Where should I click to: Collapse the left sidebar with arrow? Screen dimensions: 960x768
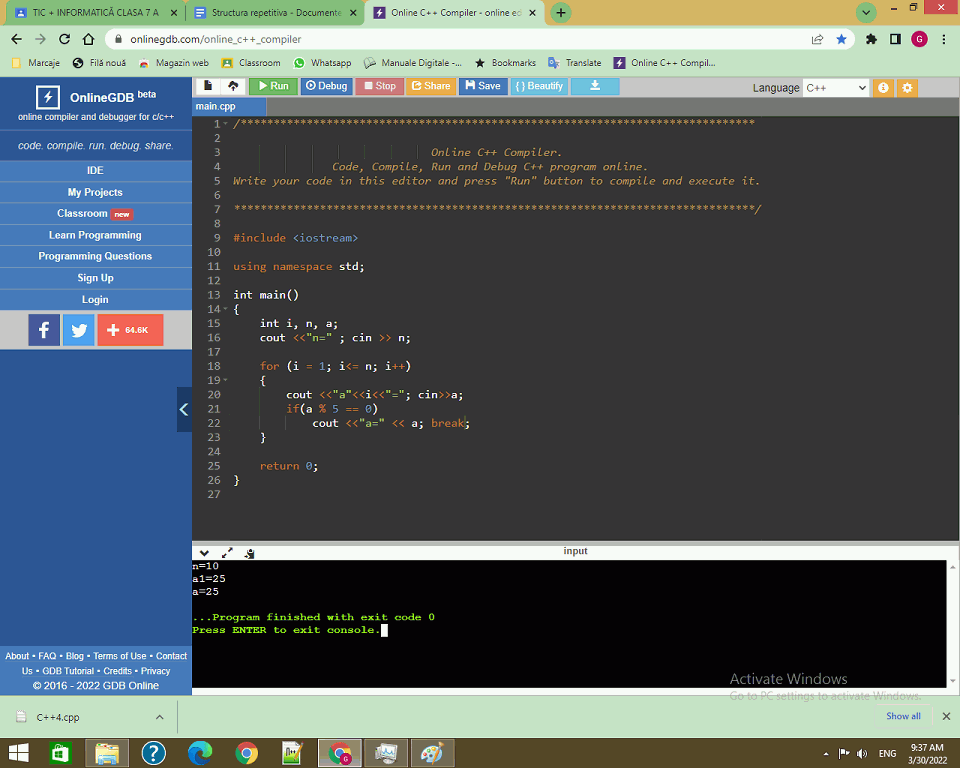[x=184, y=409]
